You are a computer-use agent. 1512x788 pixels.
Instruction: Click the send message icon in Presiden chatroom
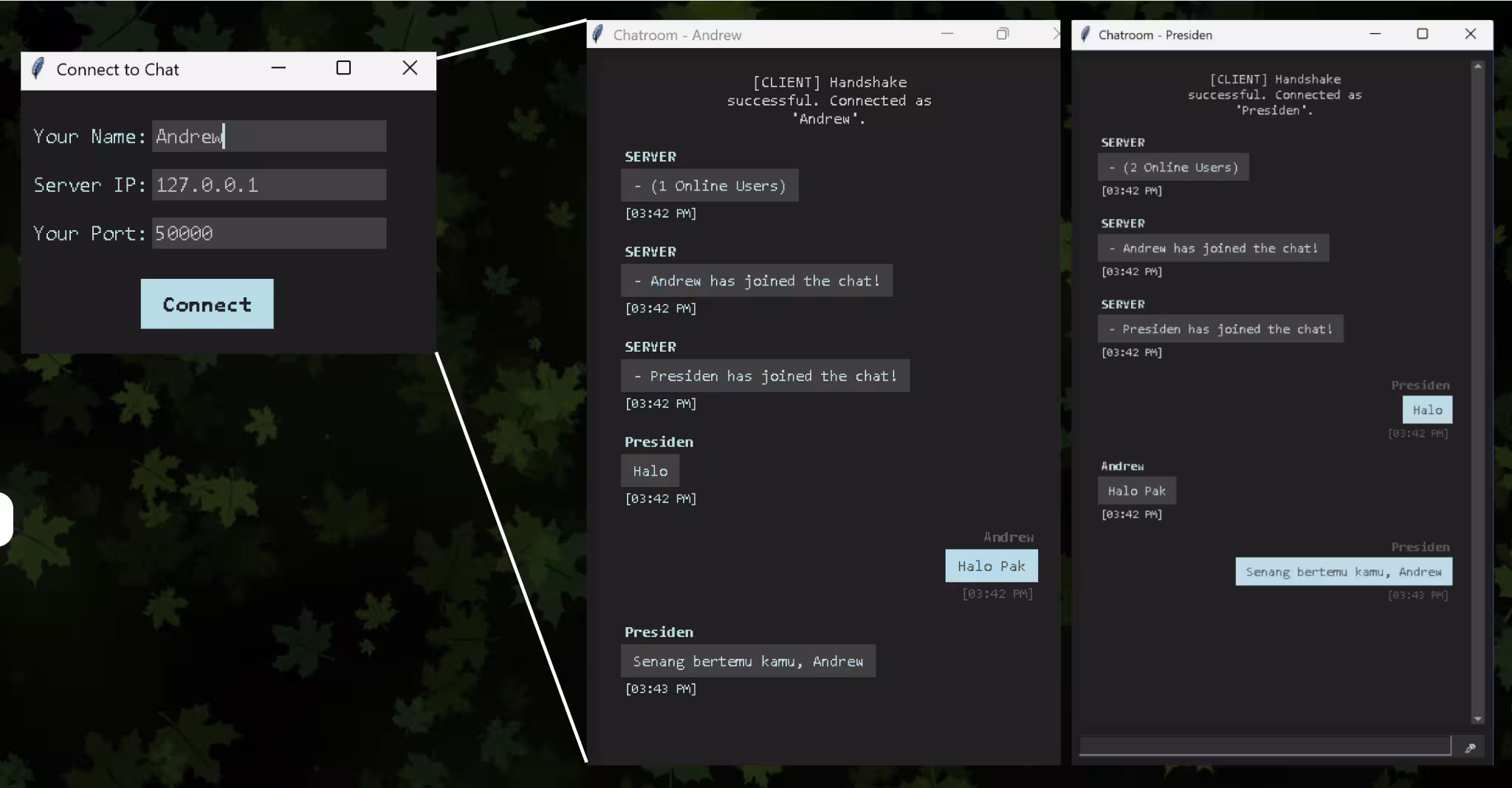pos(1471,748)
